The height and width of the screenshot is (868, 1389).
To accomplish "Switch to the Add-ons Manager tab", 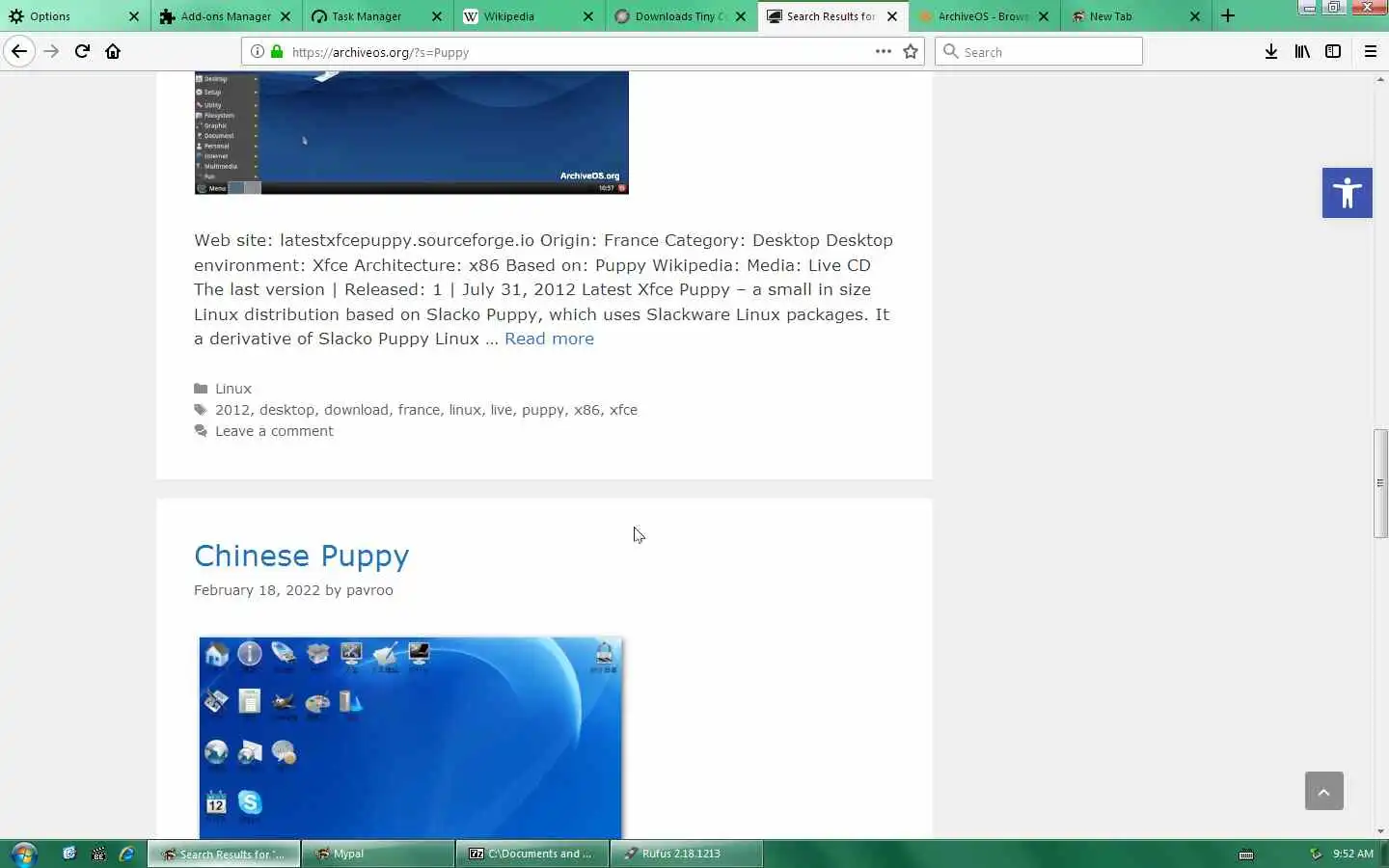I will [x=226, y=16].
